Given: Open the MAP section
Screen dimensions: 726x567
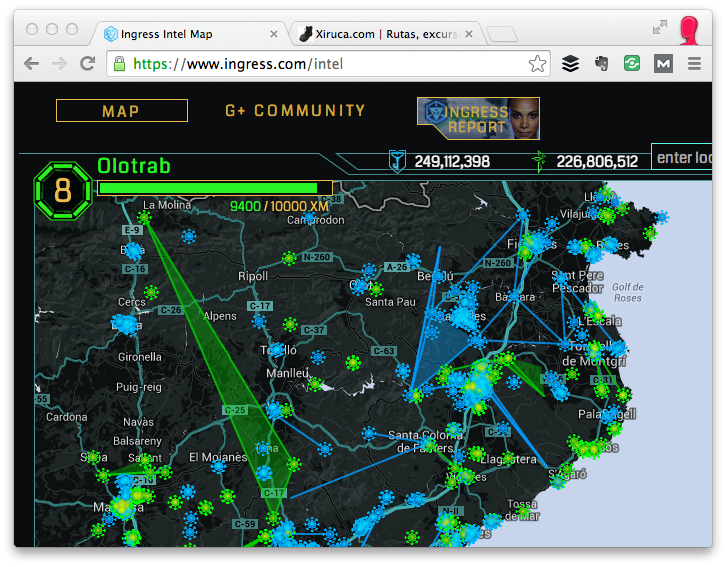Looking at the screenshot, I should coord(121,111).
